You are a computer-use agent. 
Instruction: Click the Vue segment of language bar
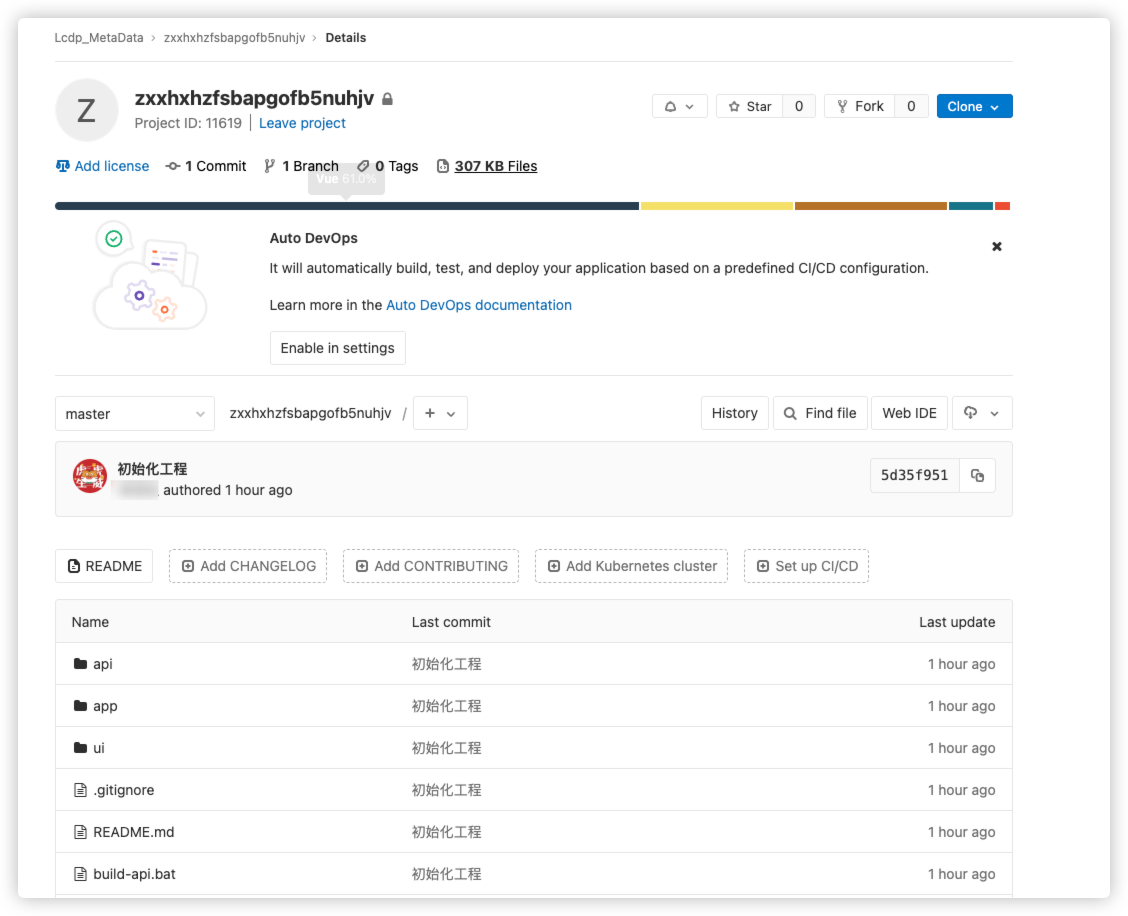(x=346, y=206)
